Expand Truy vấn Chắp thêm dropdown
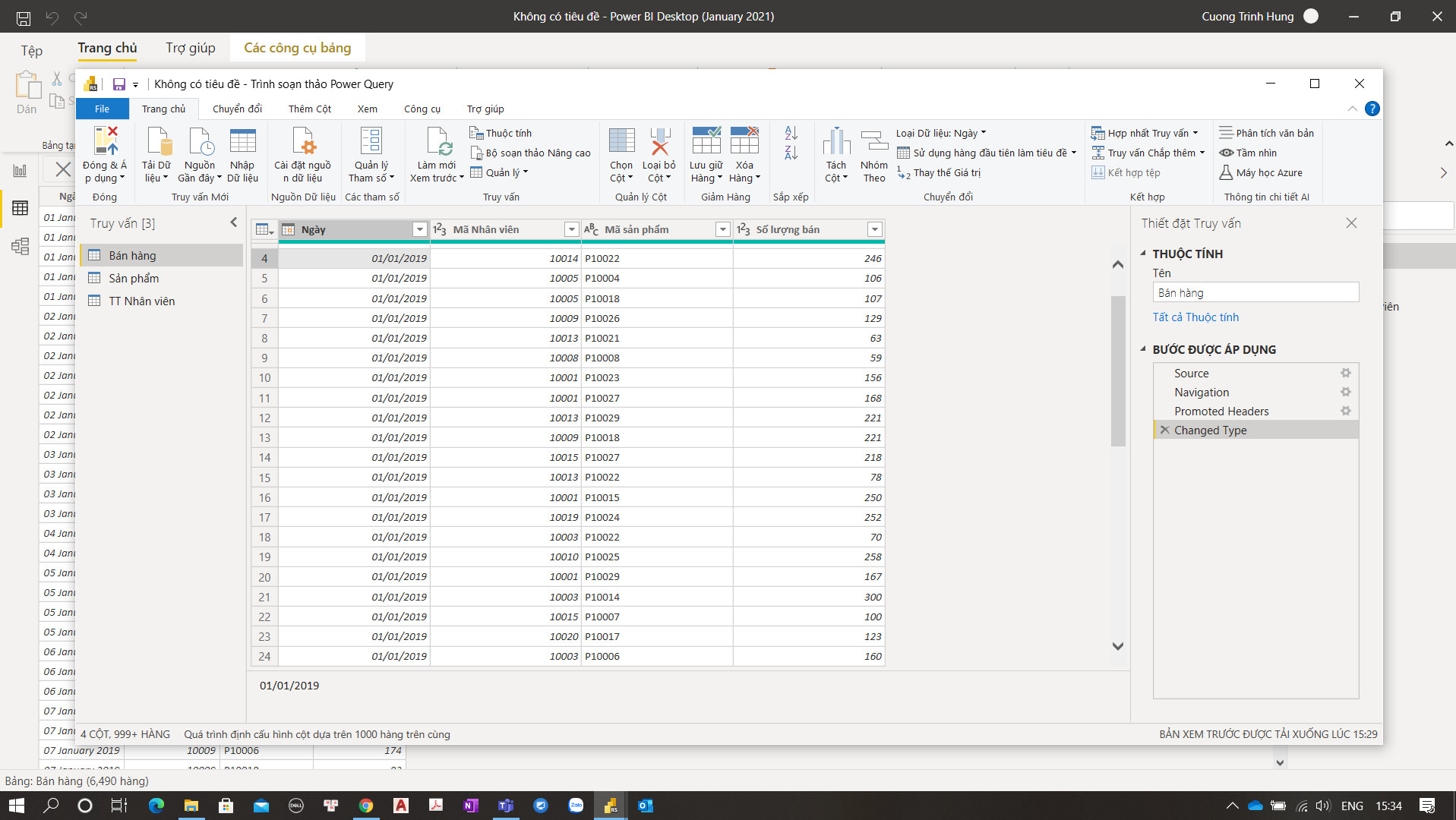This screenshot has width=1456, height=820. pos(1202,153)
